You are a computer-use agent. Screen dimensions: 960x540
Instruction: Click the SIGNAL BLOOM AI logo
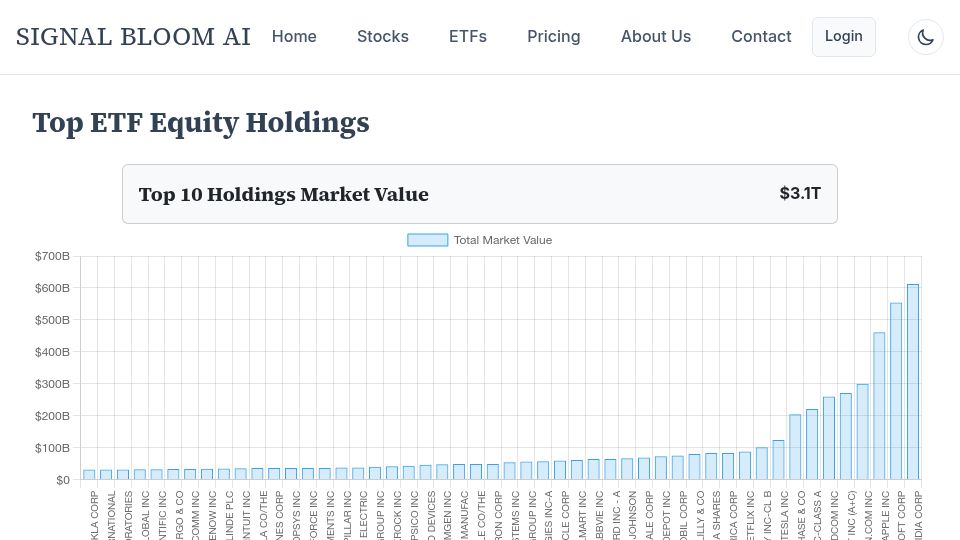tap(133, 37)
